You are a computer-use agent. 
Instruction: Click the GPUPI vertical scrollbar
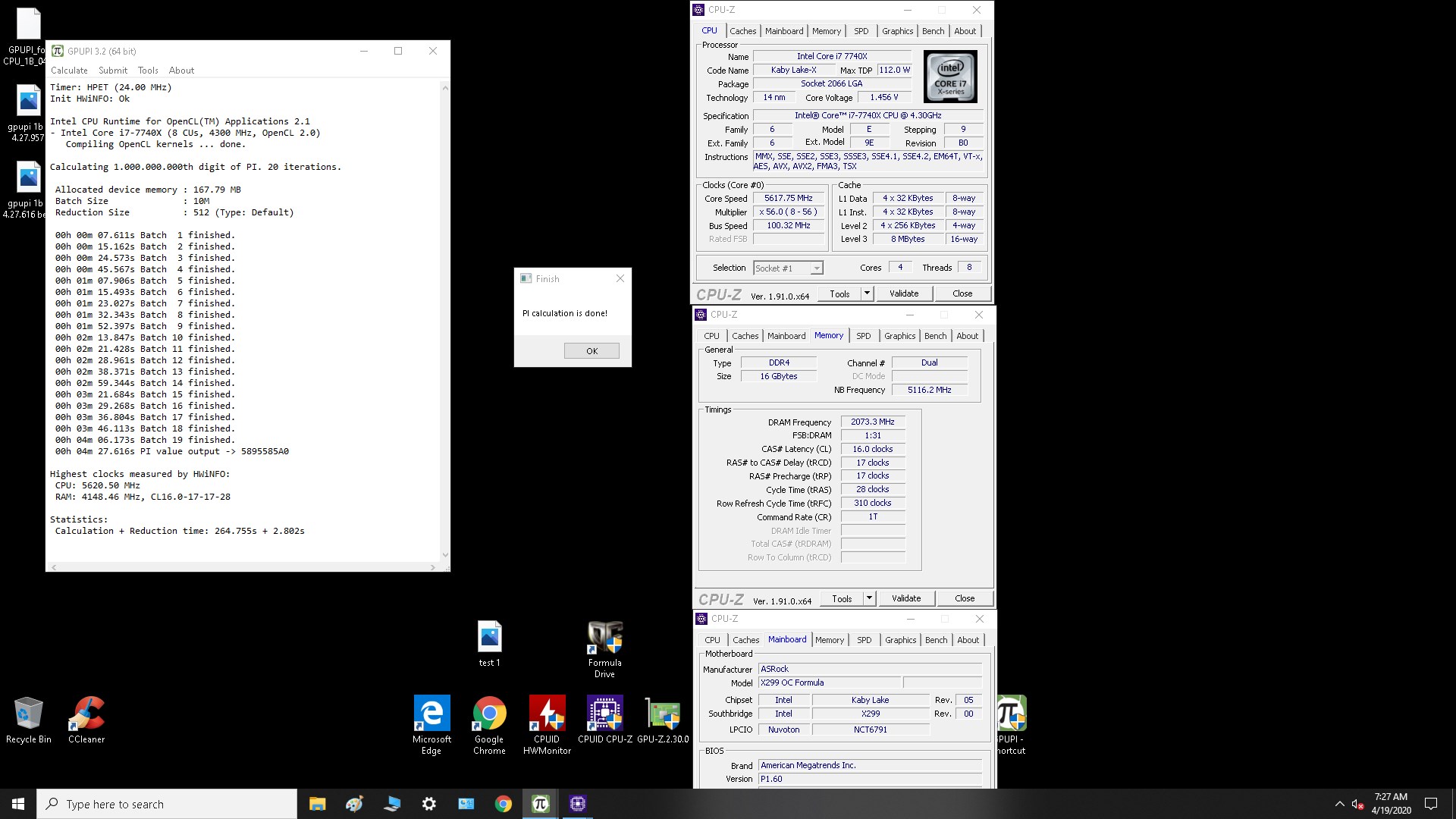pos(445,322)
